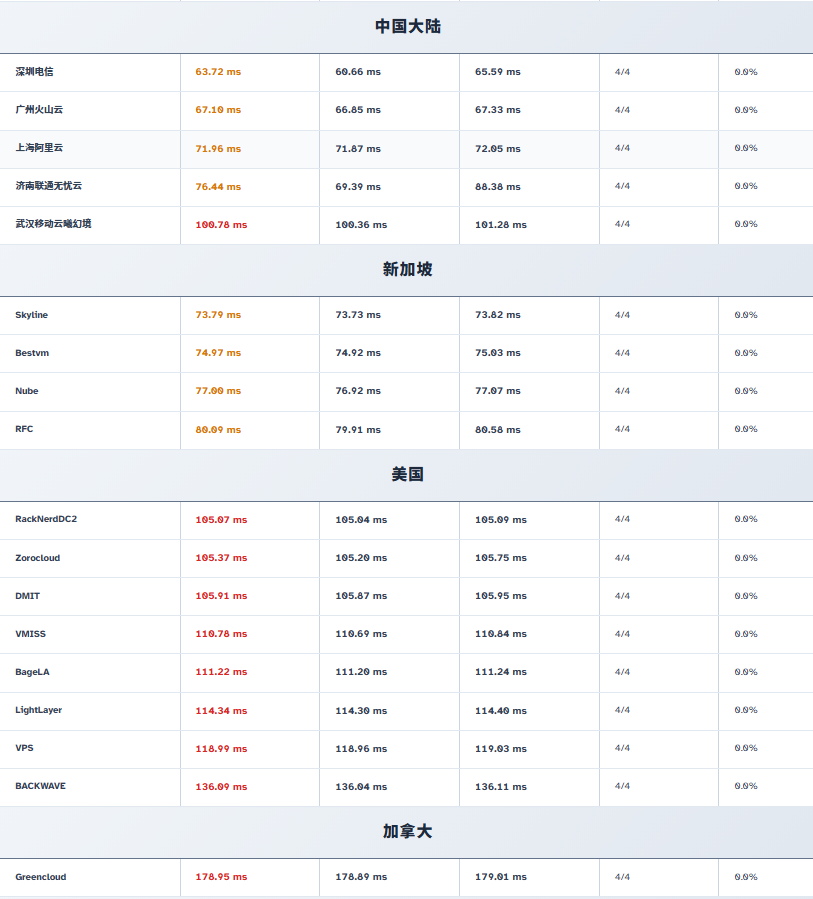Click the LightLayer node name
The image size is (813, 899).
pyautogui.click(x=38, y=710)
